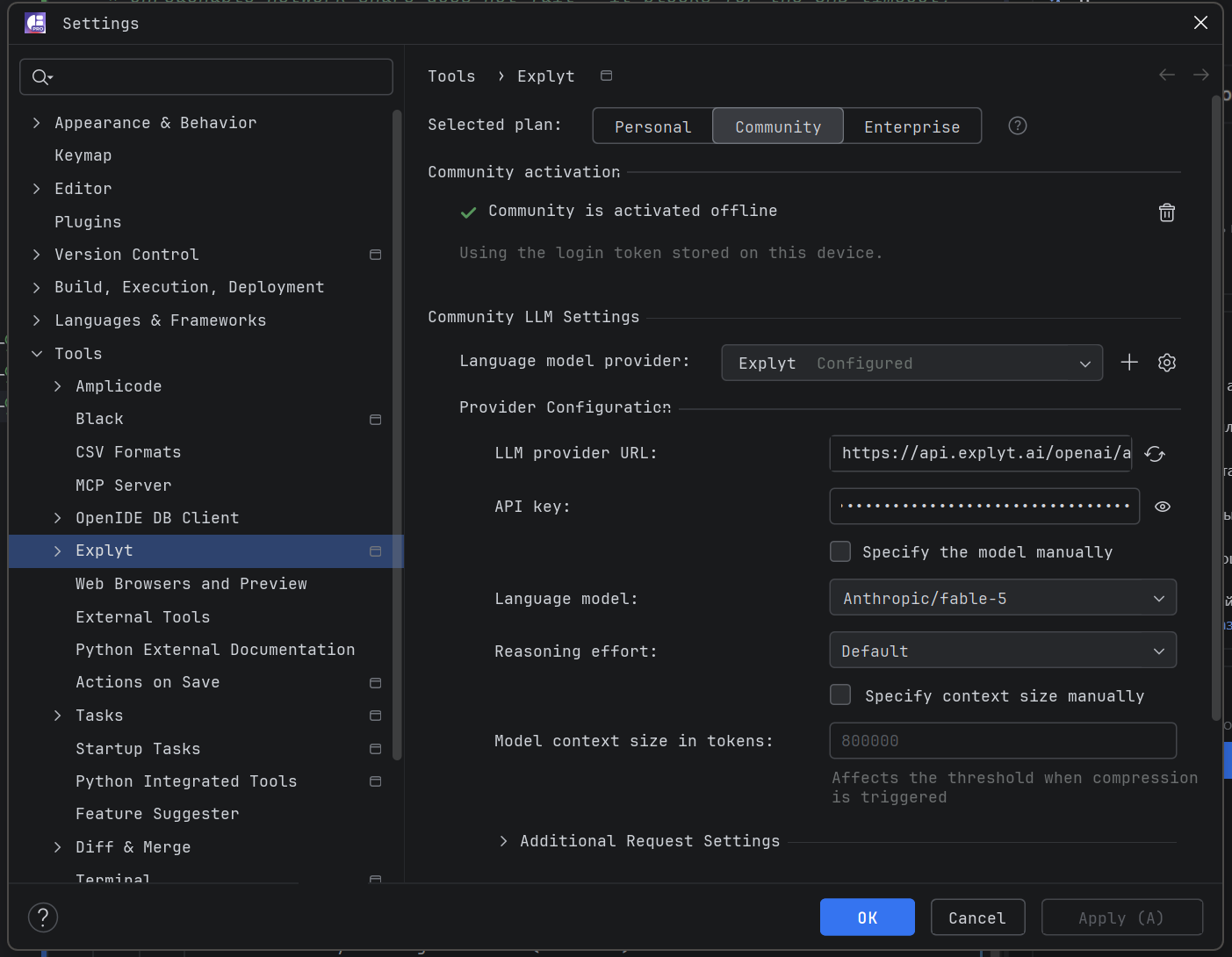
Task: Expand the Appearance & Behavior tree node
Action: 36,123
